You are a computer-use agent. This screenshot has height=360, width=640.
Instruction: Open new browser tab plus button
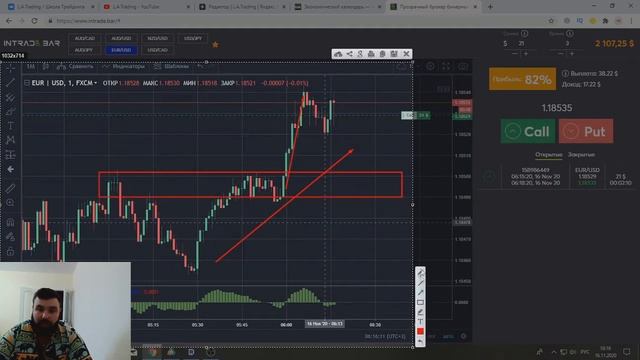click(490, 7)
